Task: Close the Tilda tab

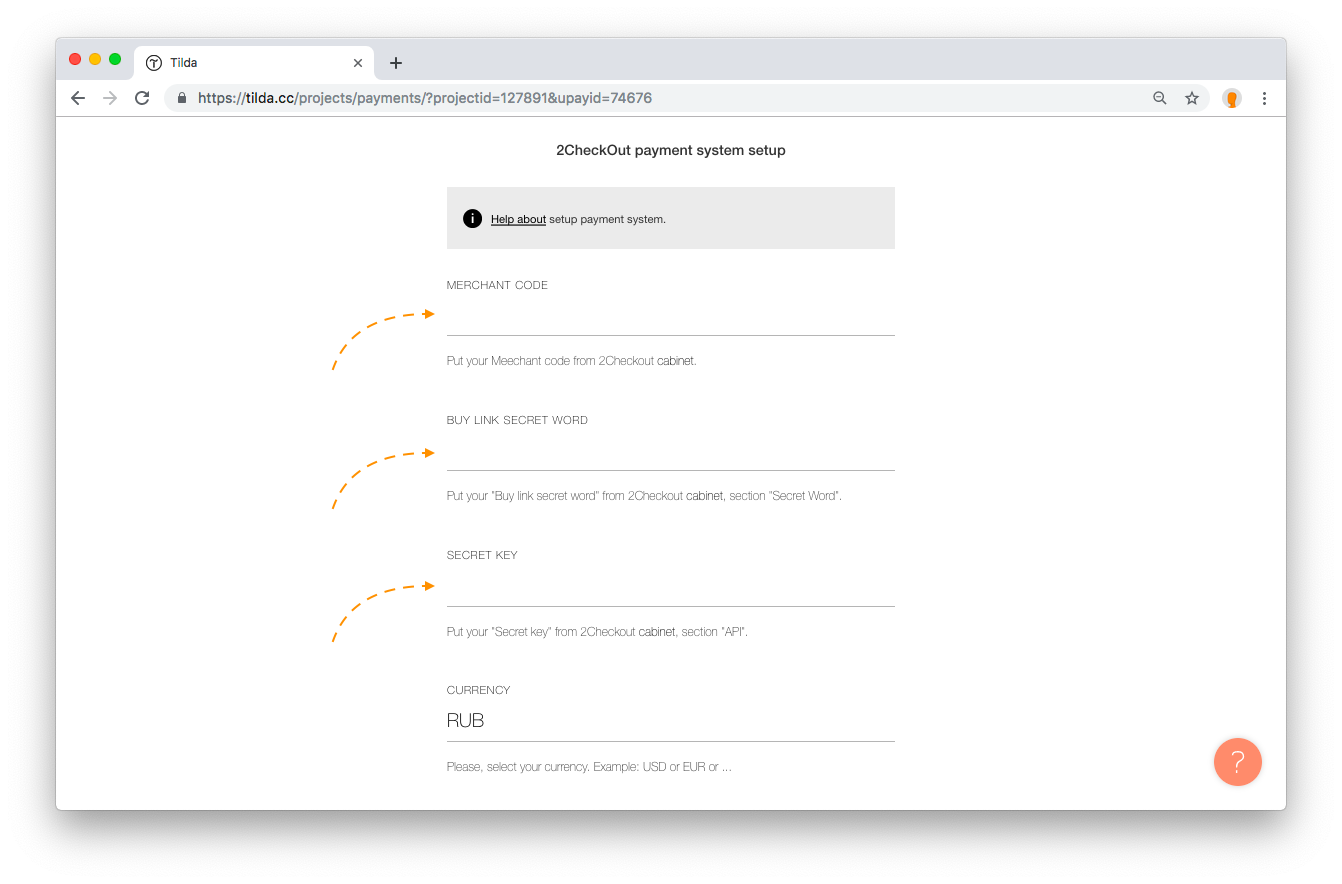Action: click(x=358, y=62)
